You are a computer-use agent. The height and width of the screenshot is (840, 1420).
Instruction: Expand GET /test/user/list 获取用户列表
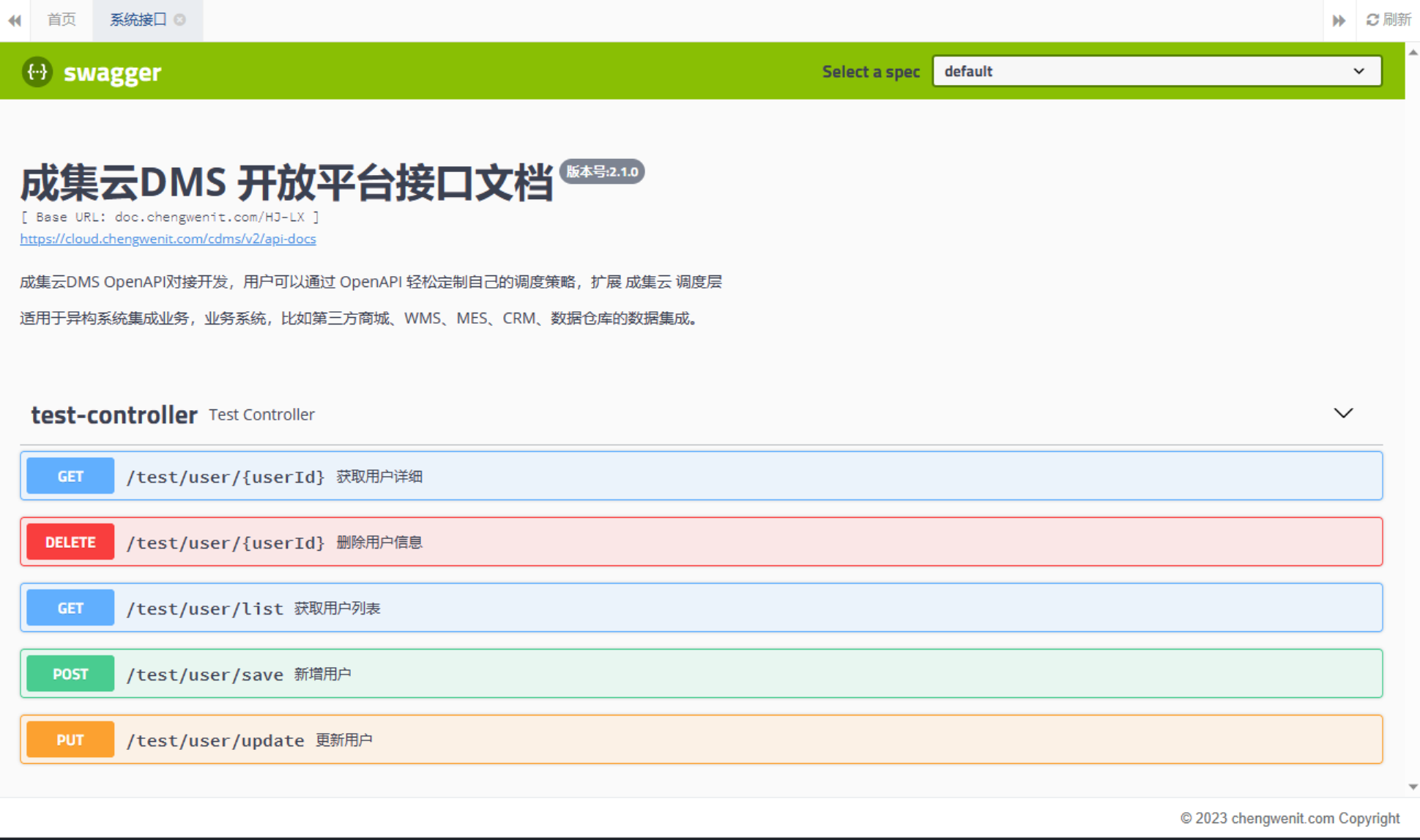pyautogui.click(x=701, y=608)
